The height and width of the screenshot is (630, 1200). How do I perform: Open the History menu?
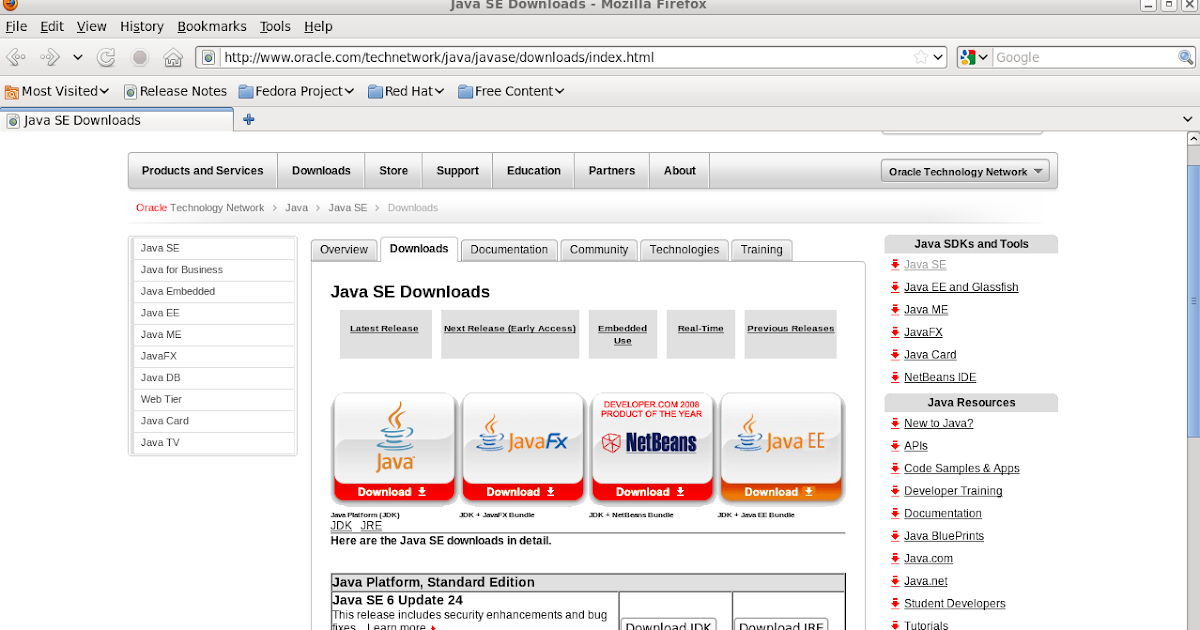tap(142, 27)
